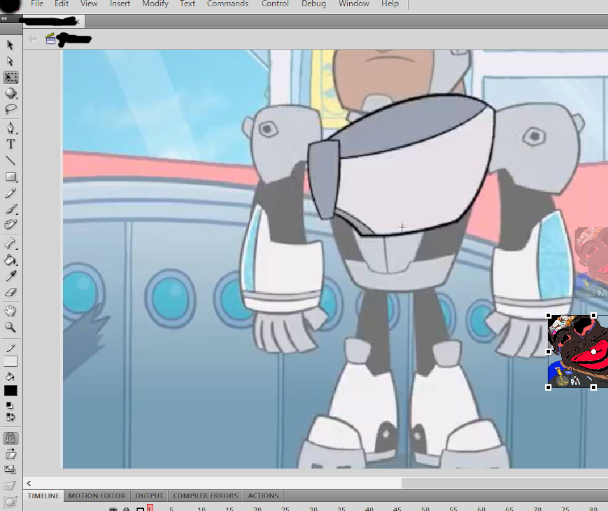Select the Free Transform tool
The image size is (608, 511).
coord(11,77)
